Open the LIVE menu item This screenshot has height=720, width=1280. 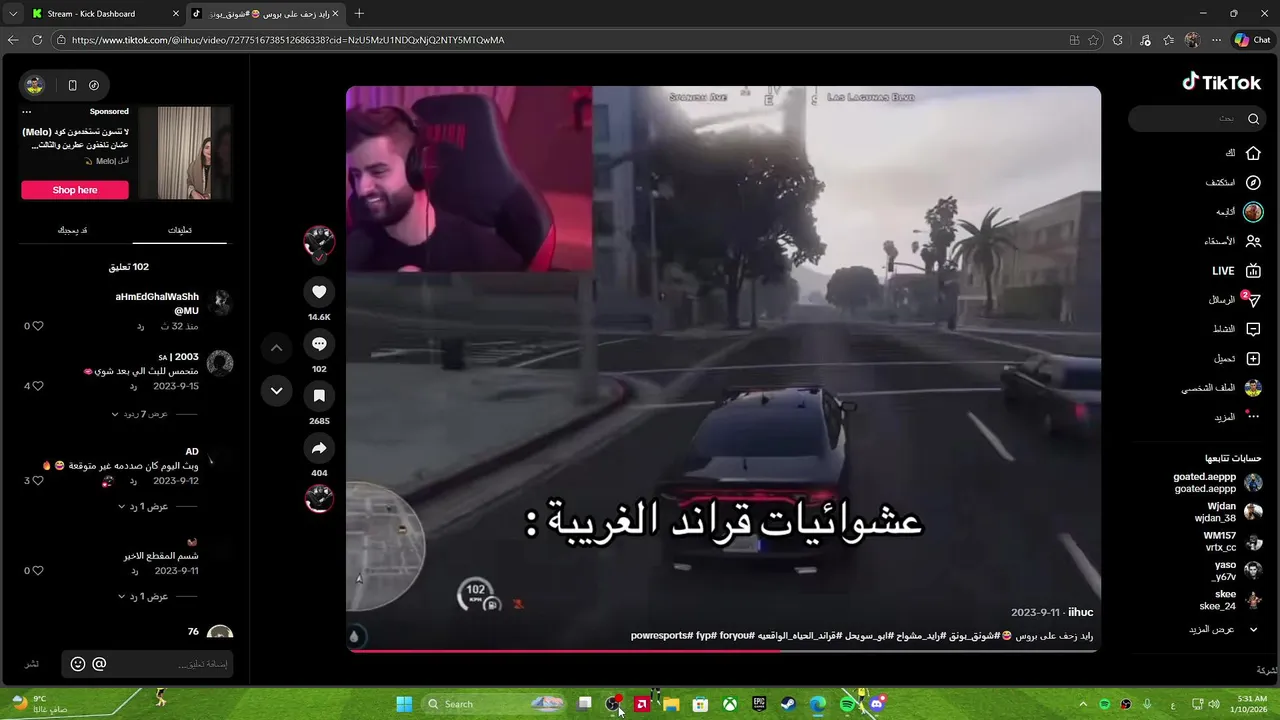tap(1237, 271)
